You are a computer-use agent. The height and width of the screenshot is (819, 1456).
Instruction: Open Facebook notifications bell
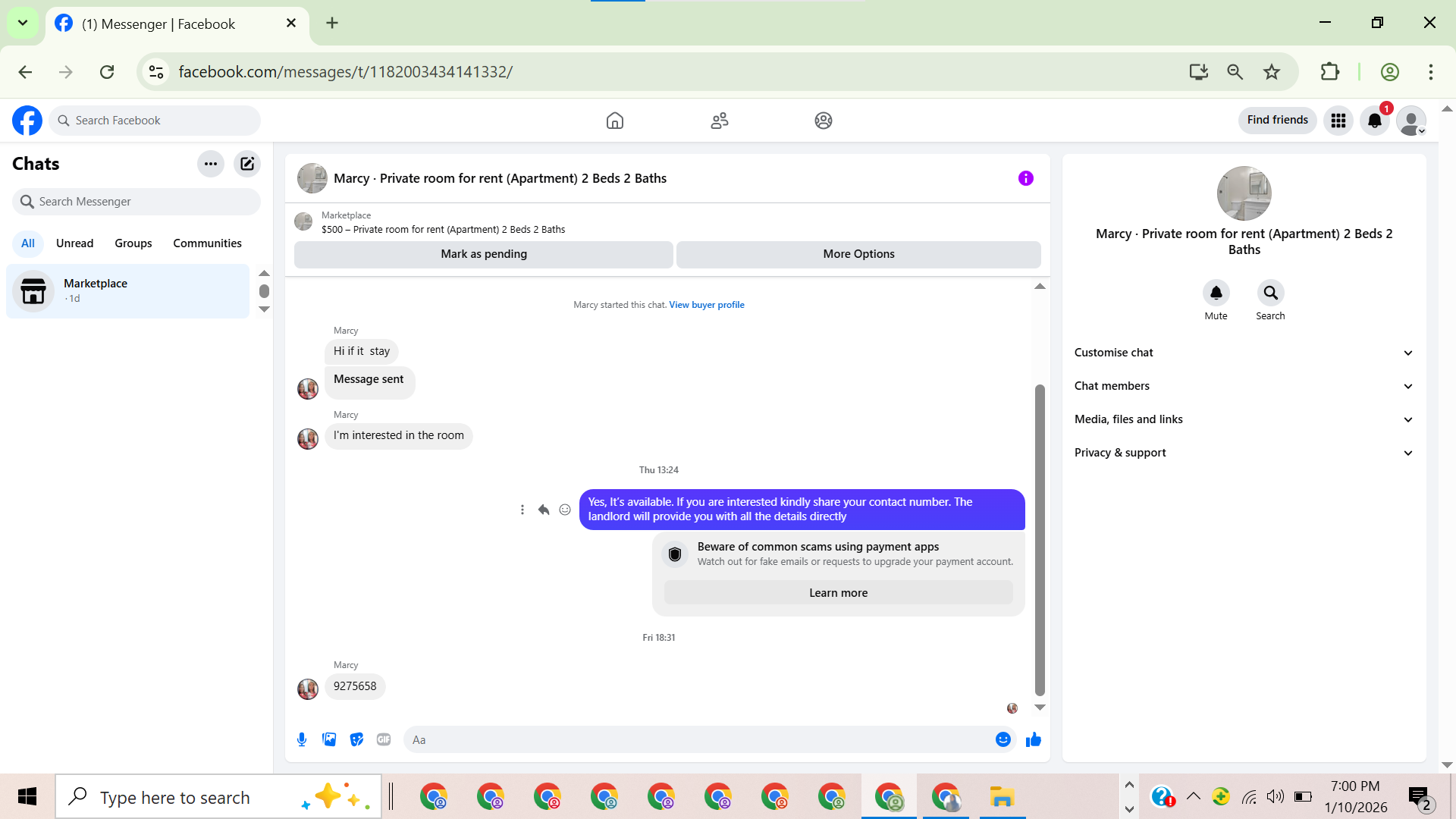1374,121
